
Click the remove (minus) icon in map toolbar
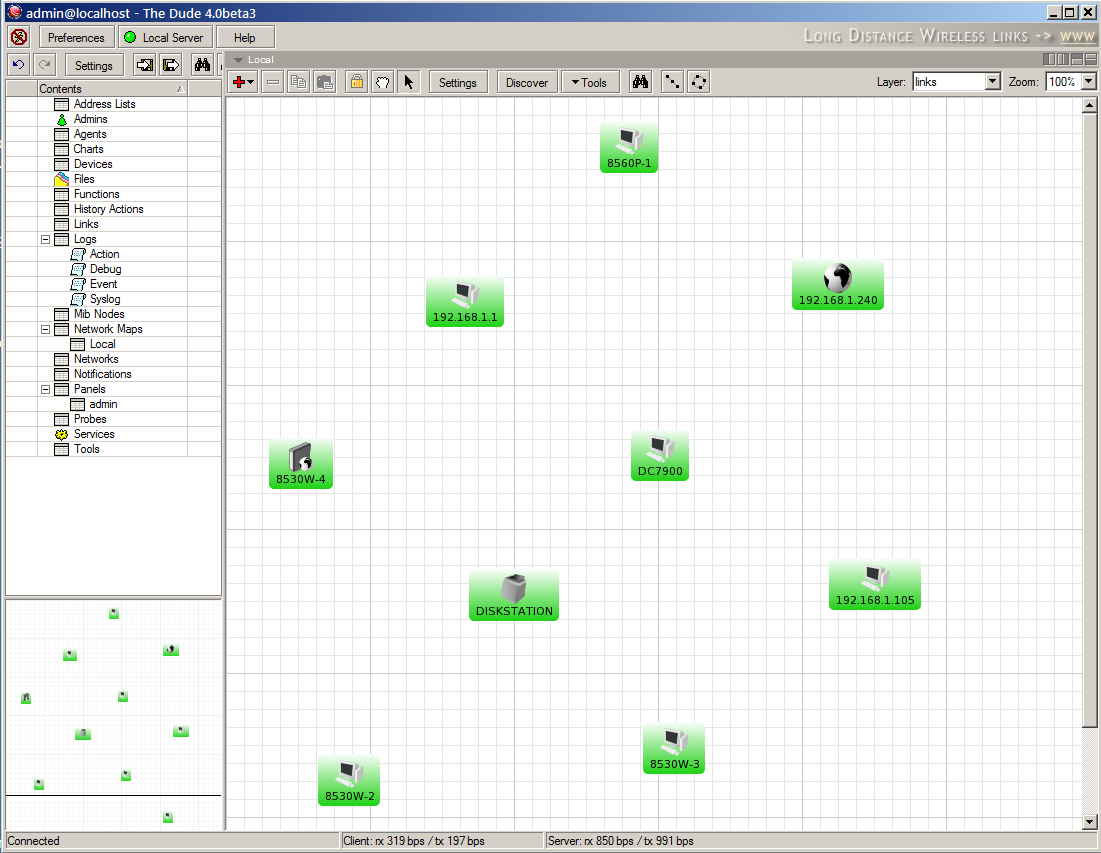[273, 82]
